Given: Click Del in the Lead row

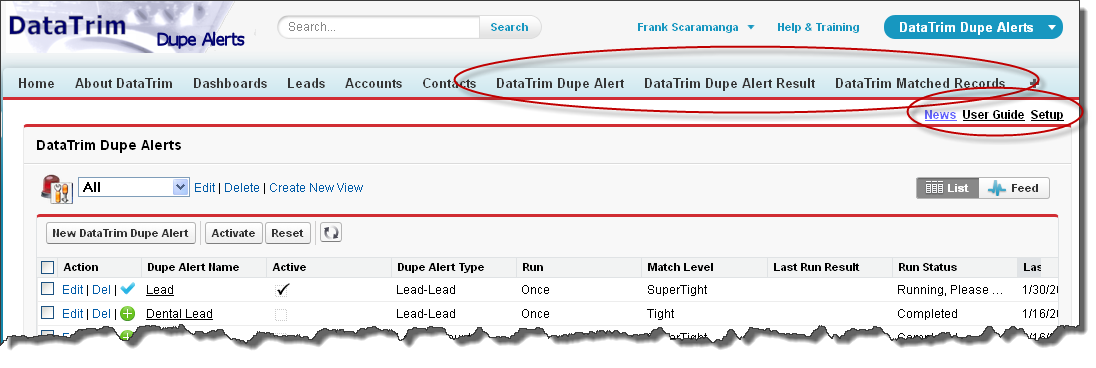Looking at the screenshot, I should click(102, 290).
